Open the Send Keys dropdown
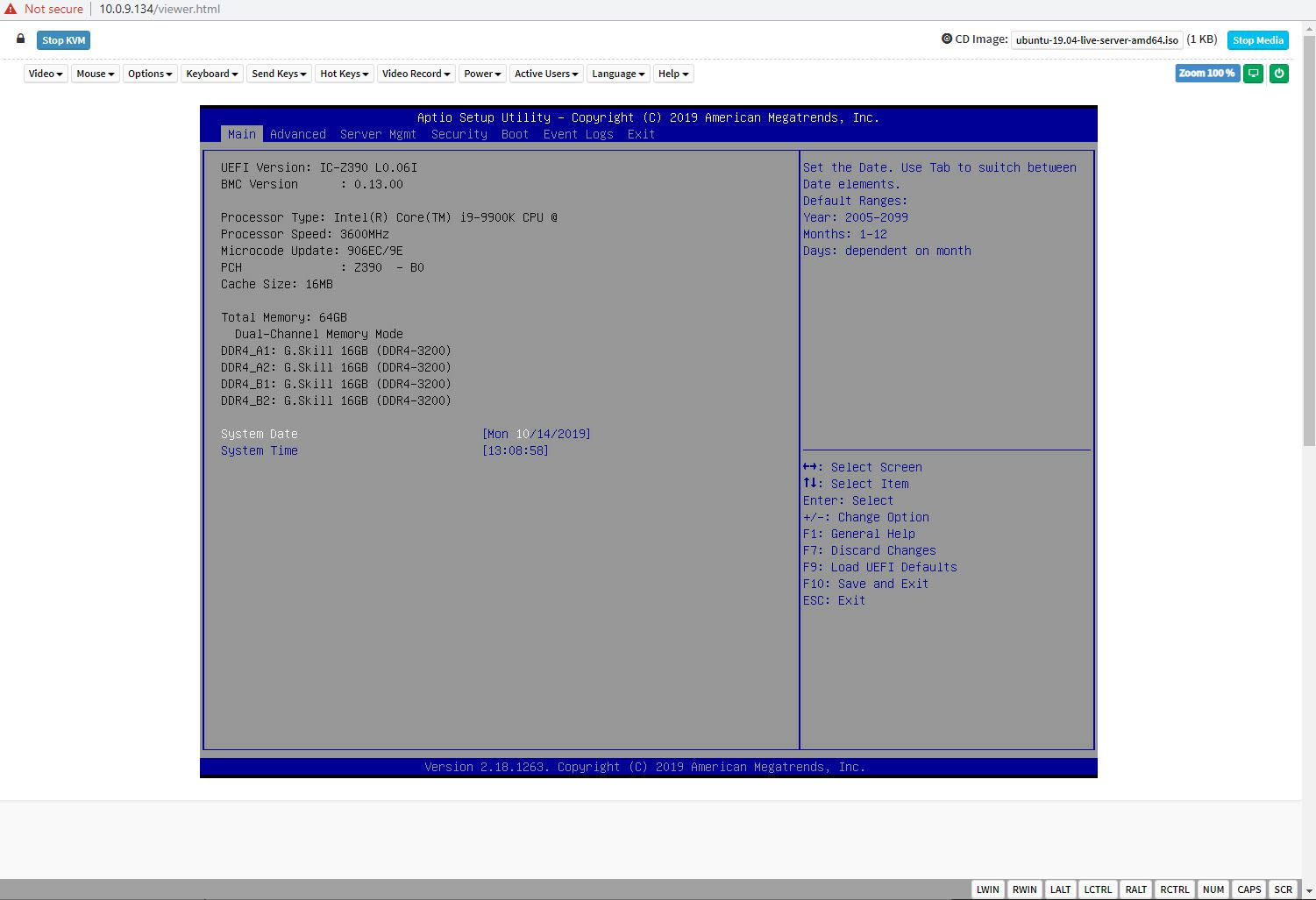 [279, 74]
